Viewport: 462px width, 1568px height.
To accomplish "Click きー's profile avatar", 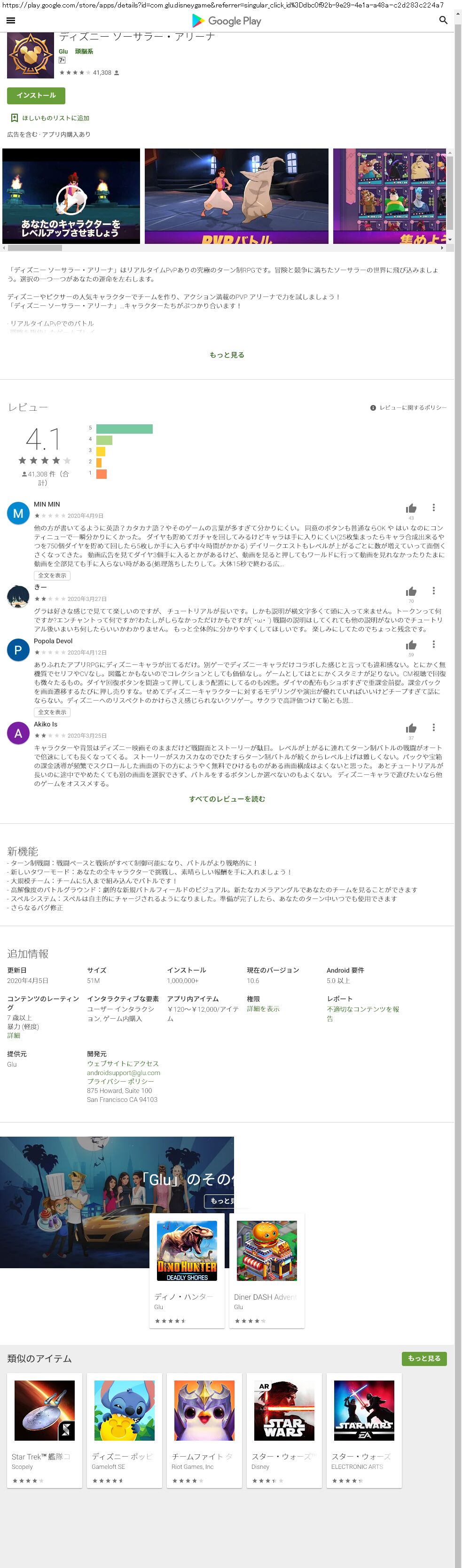I will tap(18, 596).
